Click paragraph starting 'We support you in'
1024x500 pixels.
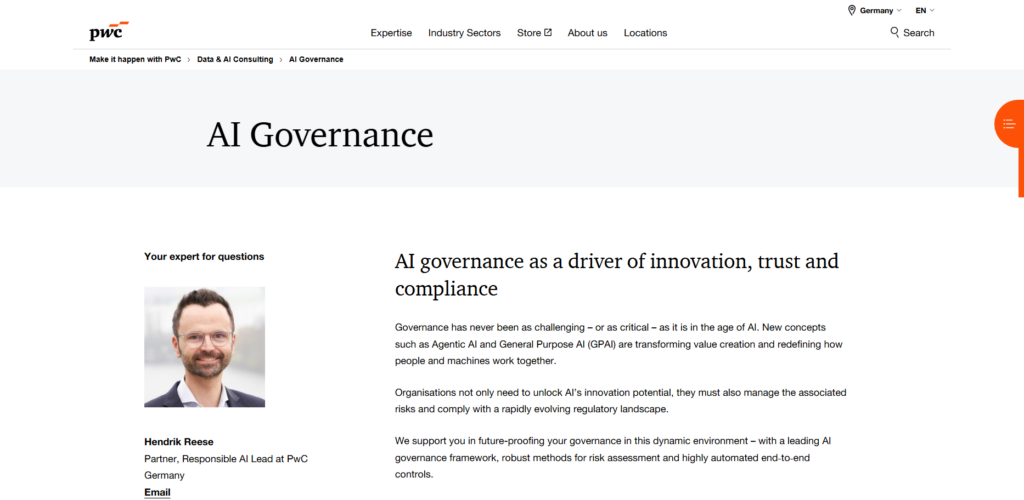[613, 458]
